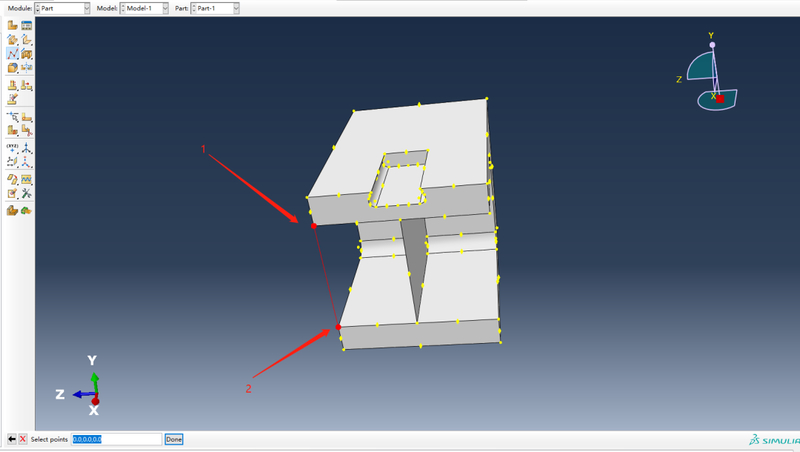Select the Create Mirror tool icon
The image size is (800, 452).
[x=27, y=67]
